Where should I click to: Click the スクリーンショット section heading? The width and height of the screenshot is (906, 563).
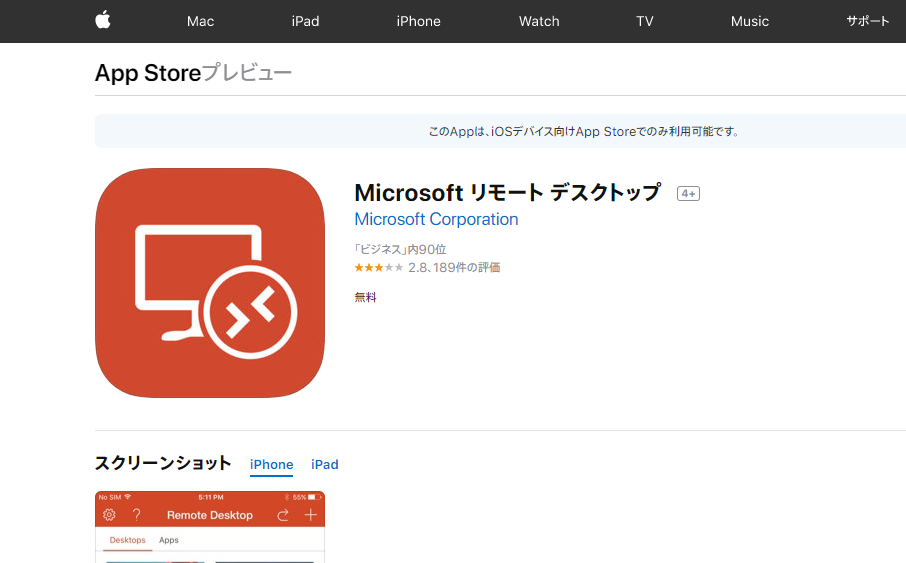[x=163, y=463]
